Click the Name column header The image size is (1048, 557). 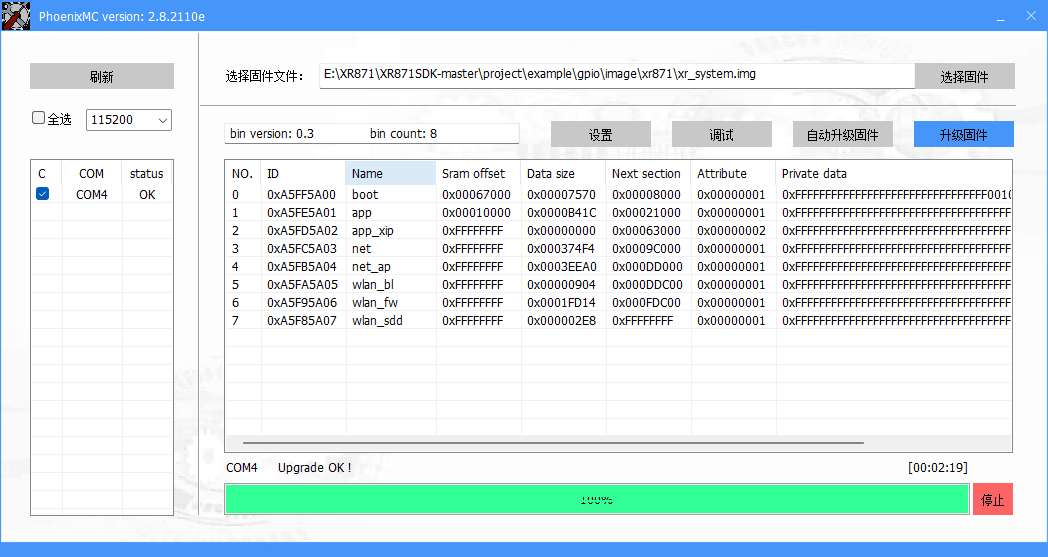point(390,173)
